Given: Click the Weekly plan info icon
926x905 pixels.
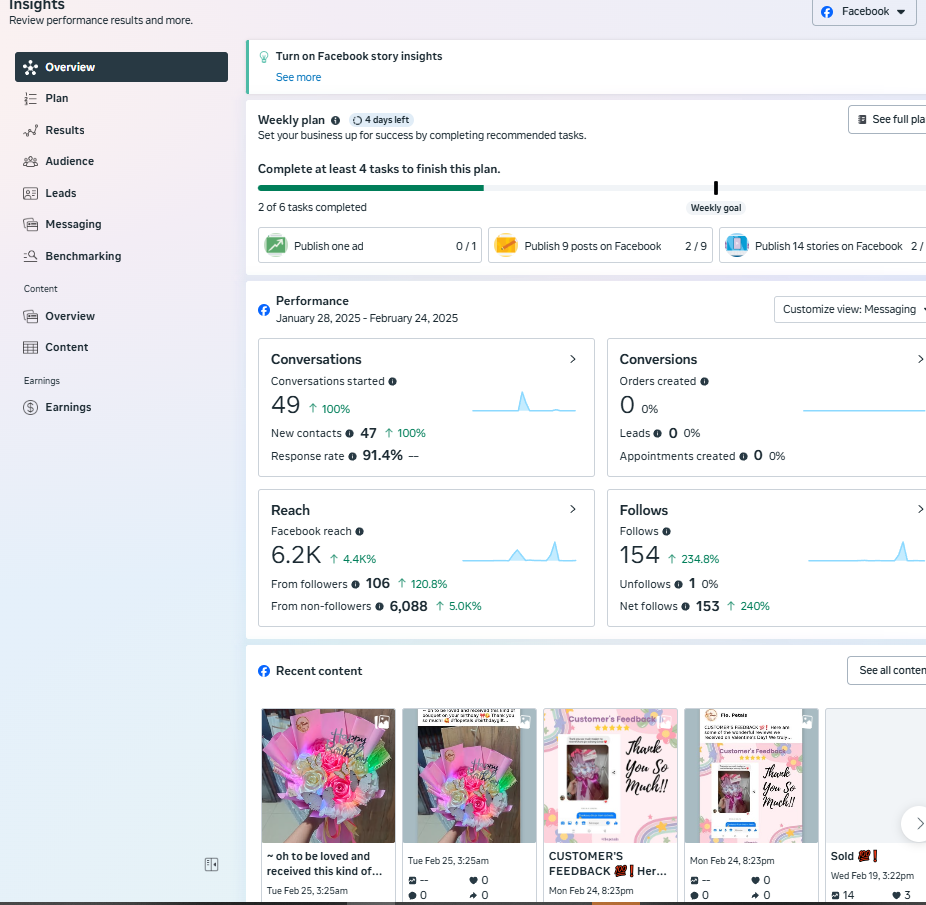Looking at the screenshot, I should click(335, 121).
